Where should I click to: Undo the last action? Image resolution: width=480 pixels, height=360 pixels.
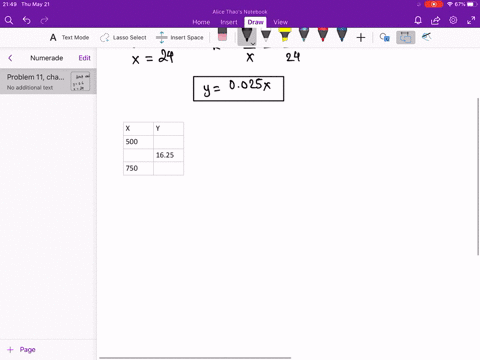27,20
